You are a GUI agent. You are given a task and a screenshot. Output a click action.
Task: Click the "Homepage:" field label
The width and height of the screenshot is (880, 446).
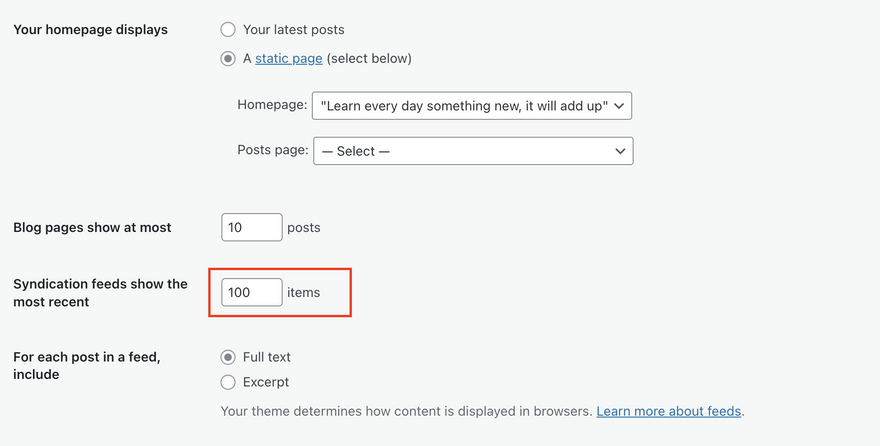coord(271,105)
